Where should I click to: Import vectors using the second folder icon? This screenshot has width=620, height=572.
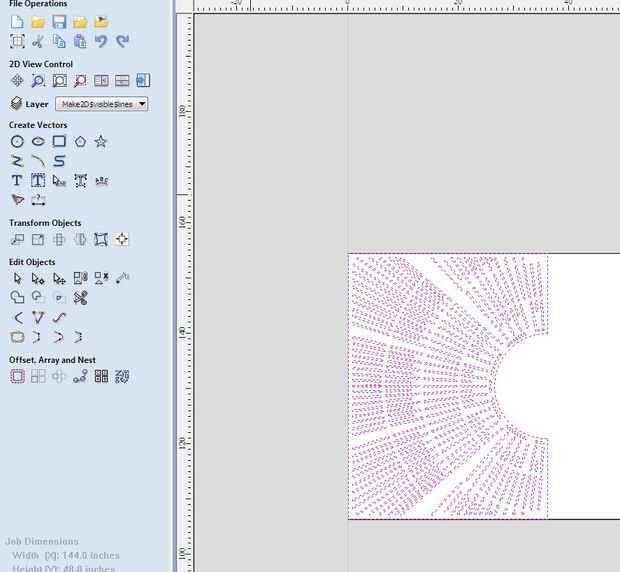click(x=80, y=22)
